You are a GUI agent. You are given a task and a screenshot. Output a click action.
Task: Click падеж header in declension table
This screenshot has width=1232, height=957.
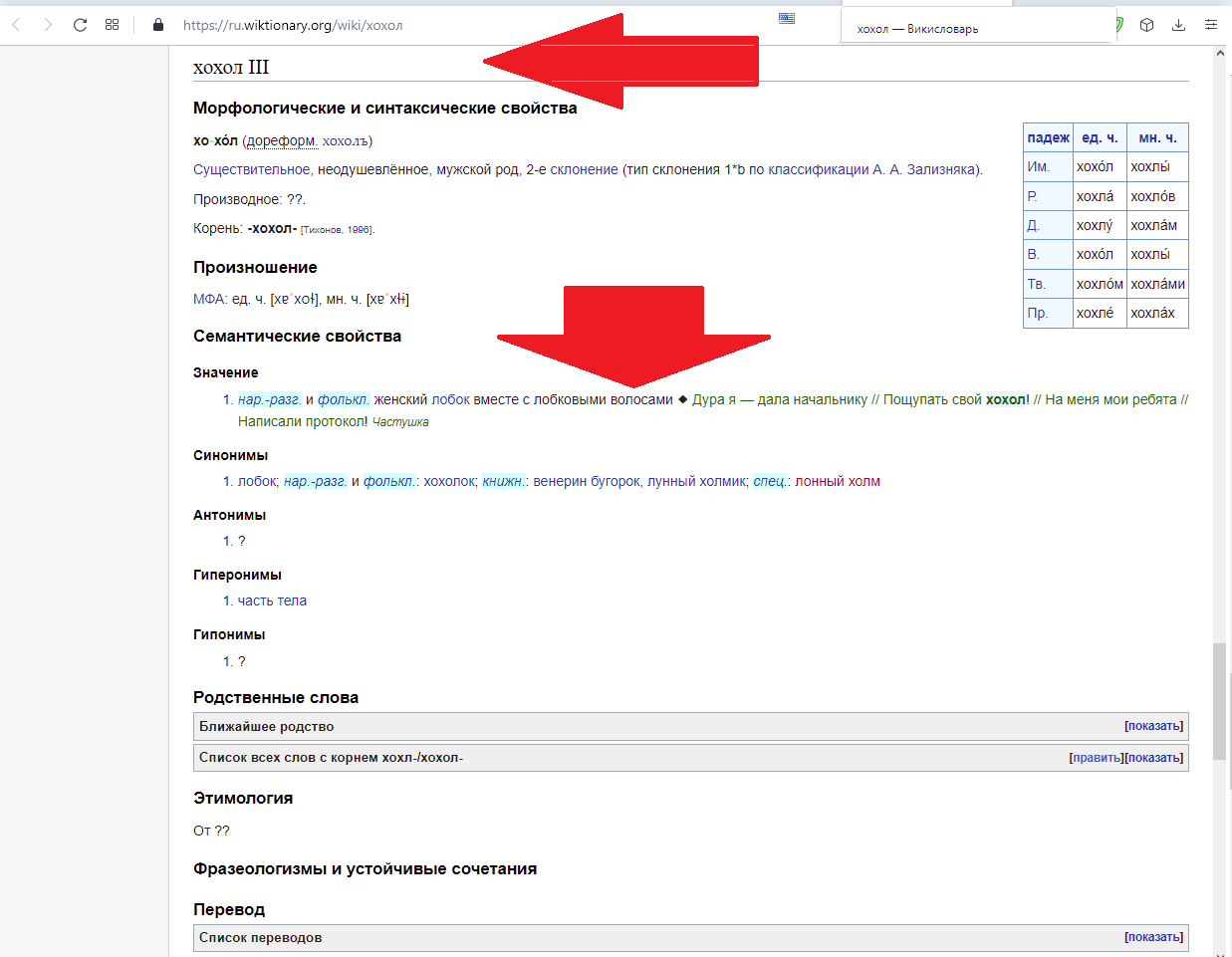tap(1048, 137)
